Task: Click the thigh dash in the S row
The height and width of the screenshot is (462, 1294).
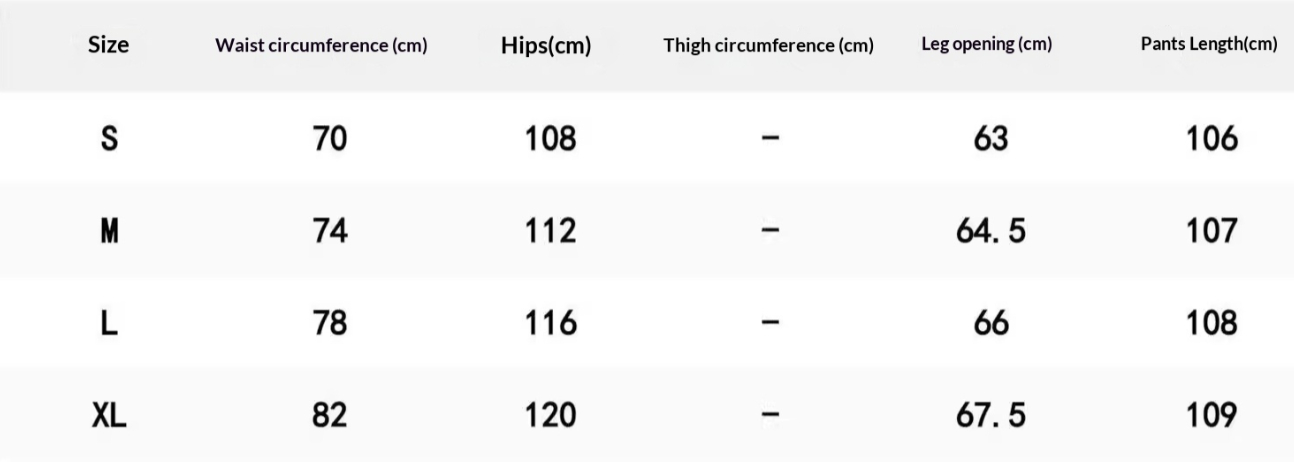Action: point(769,139)
